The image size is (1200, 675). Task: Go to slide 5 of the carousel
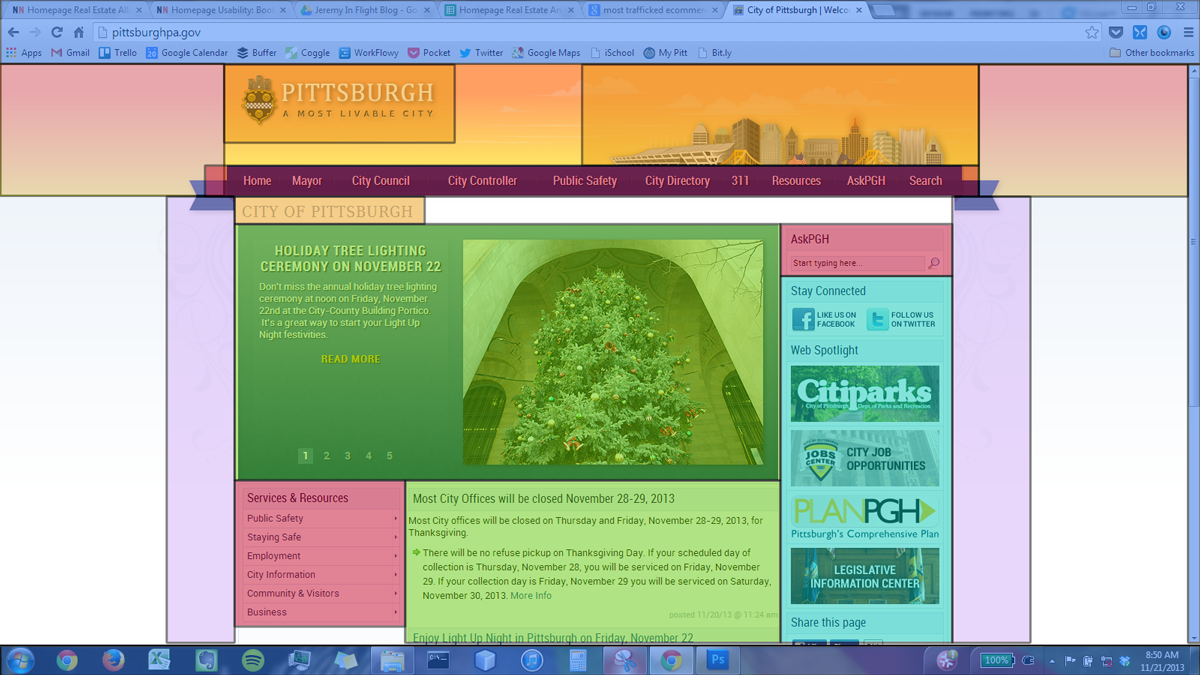[x=389, y=455]
